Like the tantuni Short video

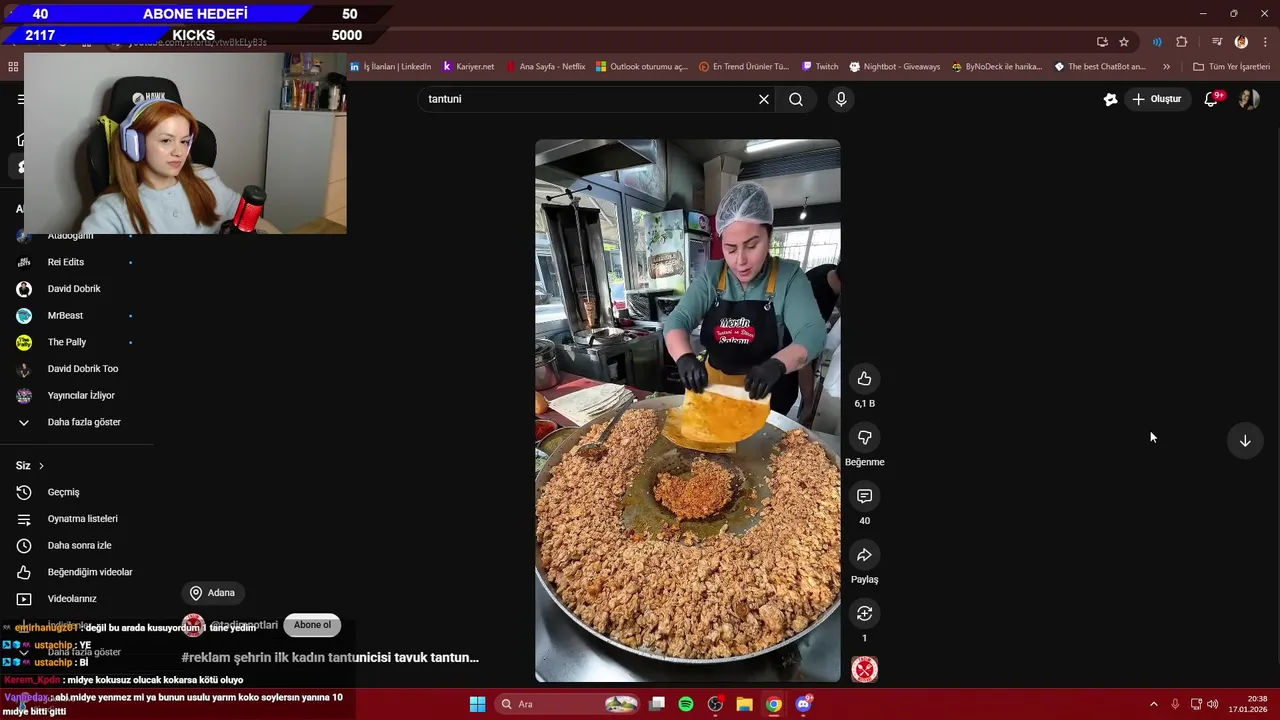tap(864, 379)
